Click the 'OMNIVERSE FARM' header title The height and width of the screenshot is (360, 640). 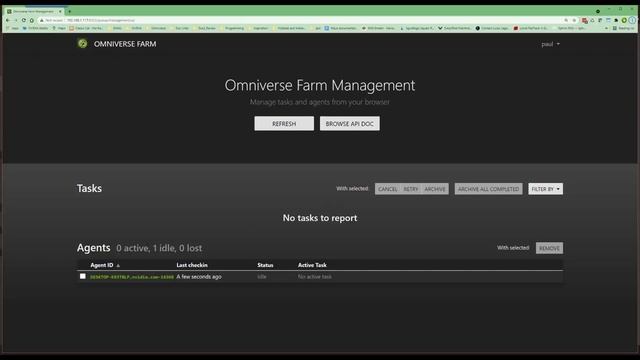point(125,44)
